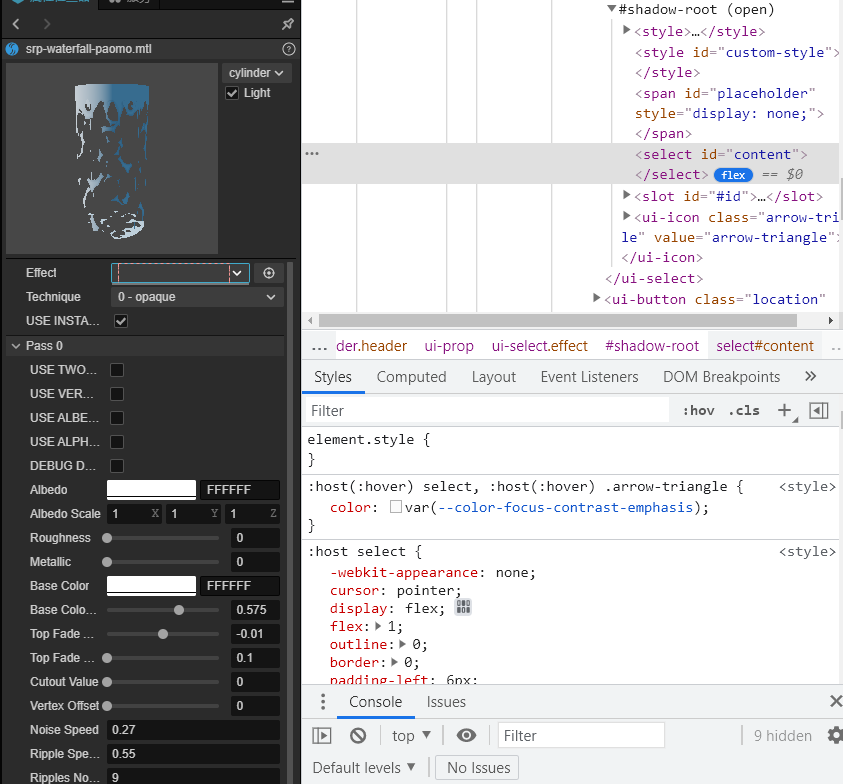Open Default levels dropdown

pos(364,767)
